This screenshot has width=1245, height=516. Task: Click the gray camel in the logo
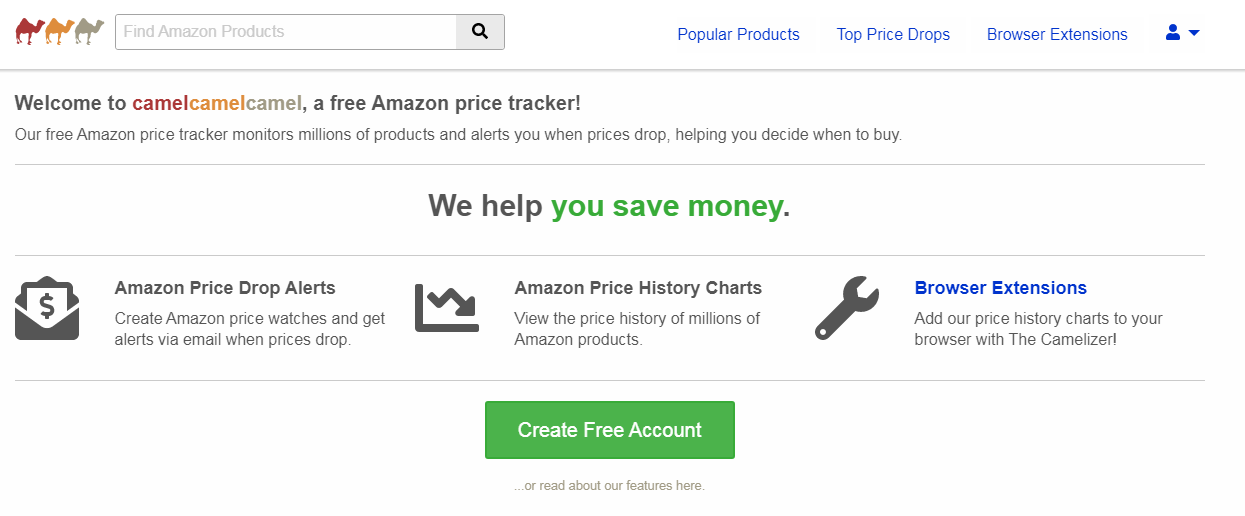pos(90,32)
